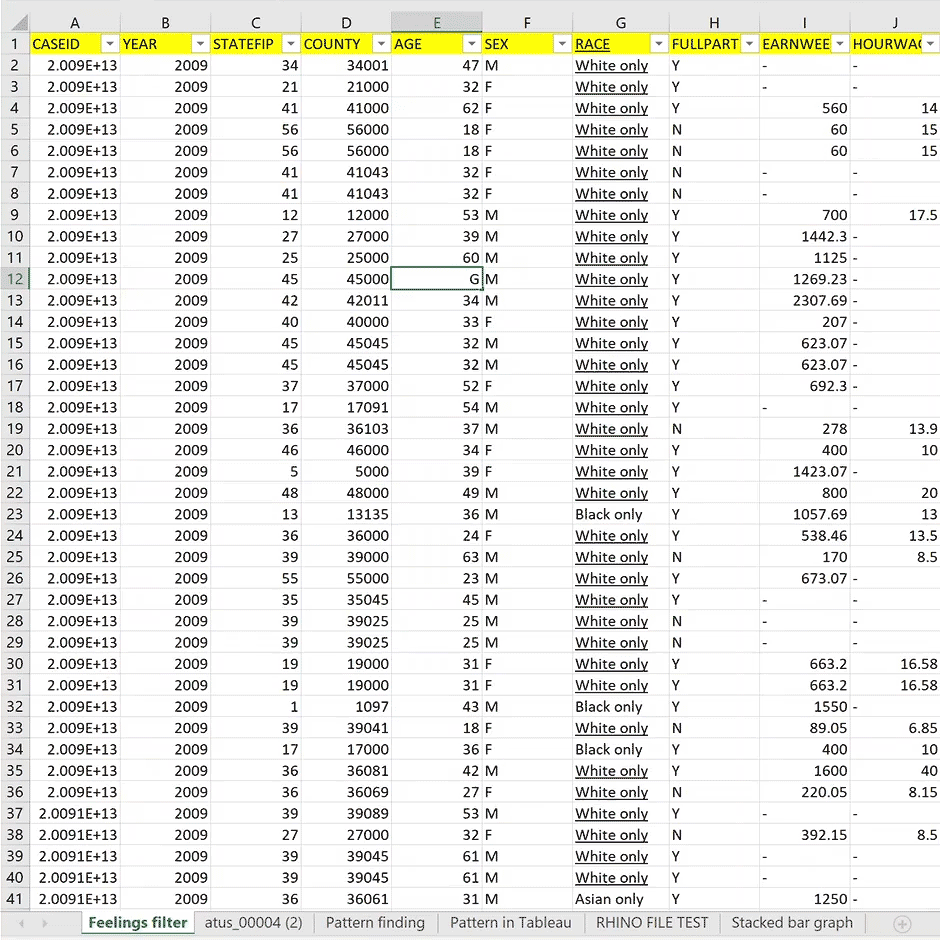Click the White only link in row 2

click(x=611, y=65)
